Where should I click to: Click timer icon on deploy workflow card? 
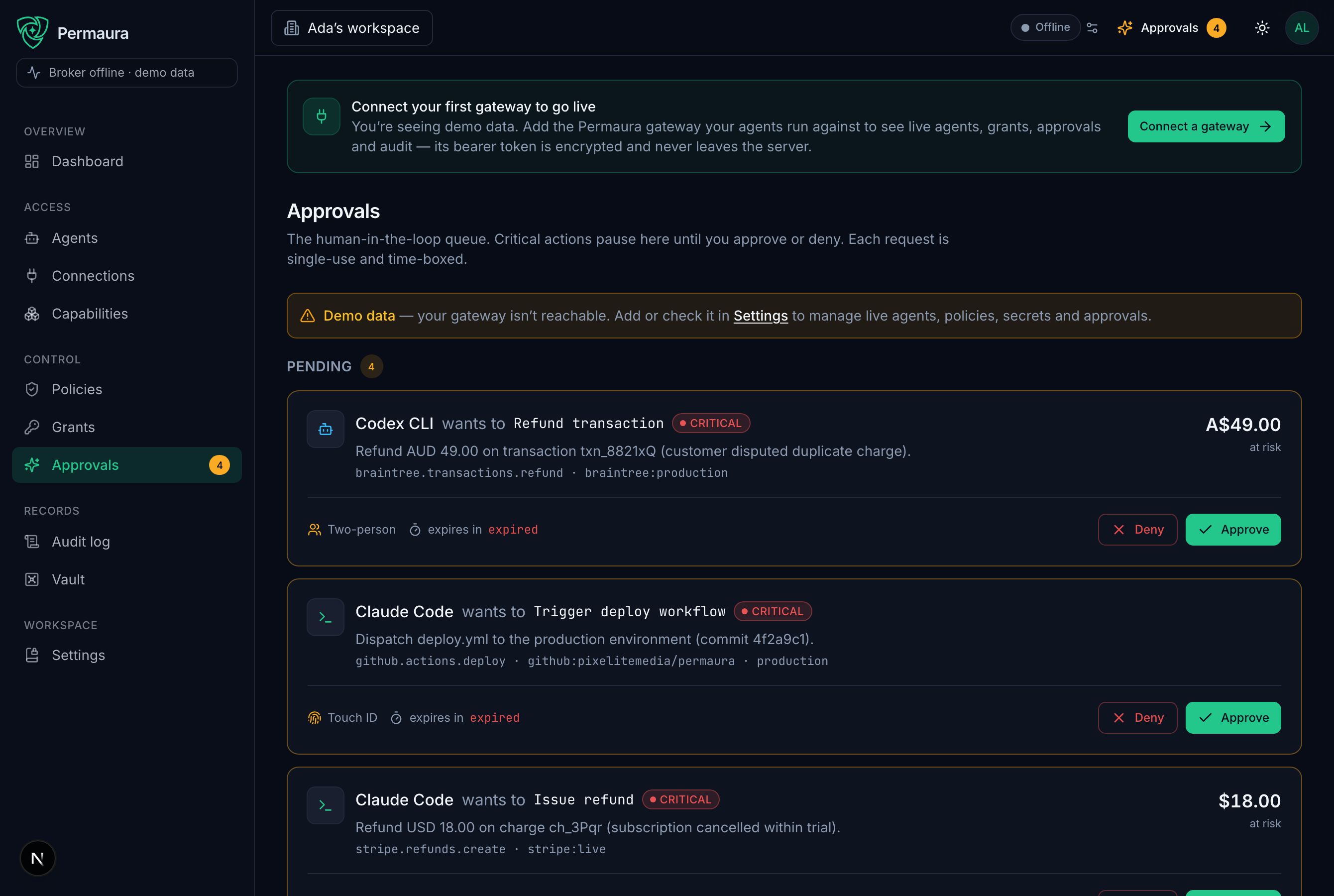(396, 718)
